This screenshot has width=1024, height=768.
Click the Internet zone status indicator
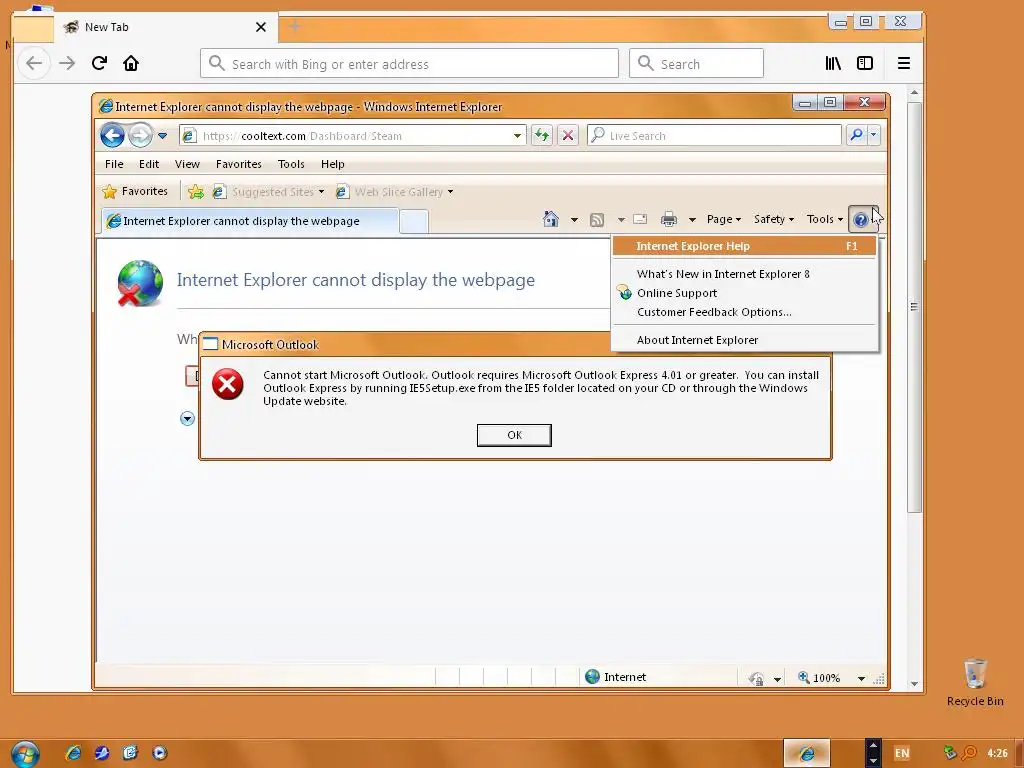tap(616, 677)
